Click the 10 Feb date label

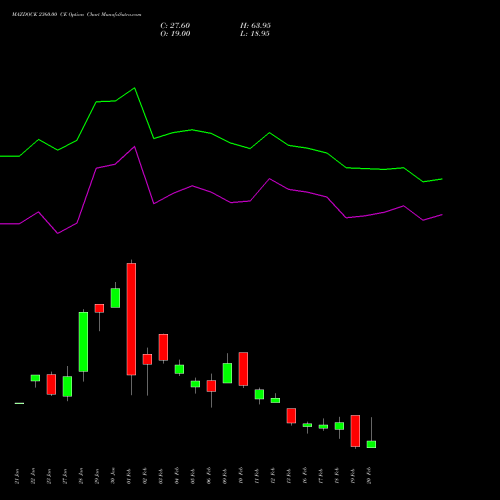(241, 476)
